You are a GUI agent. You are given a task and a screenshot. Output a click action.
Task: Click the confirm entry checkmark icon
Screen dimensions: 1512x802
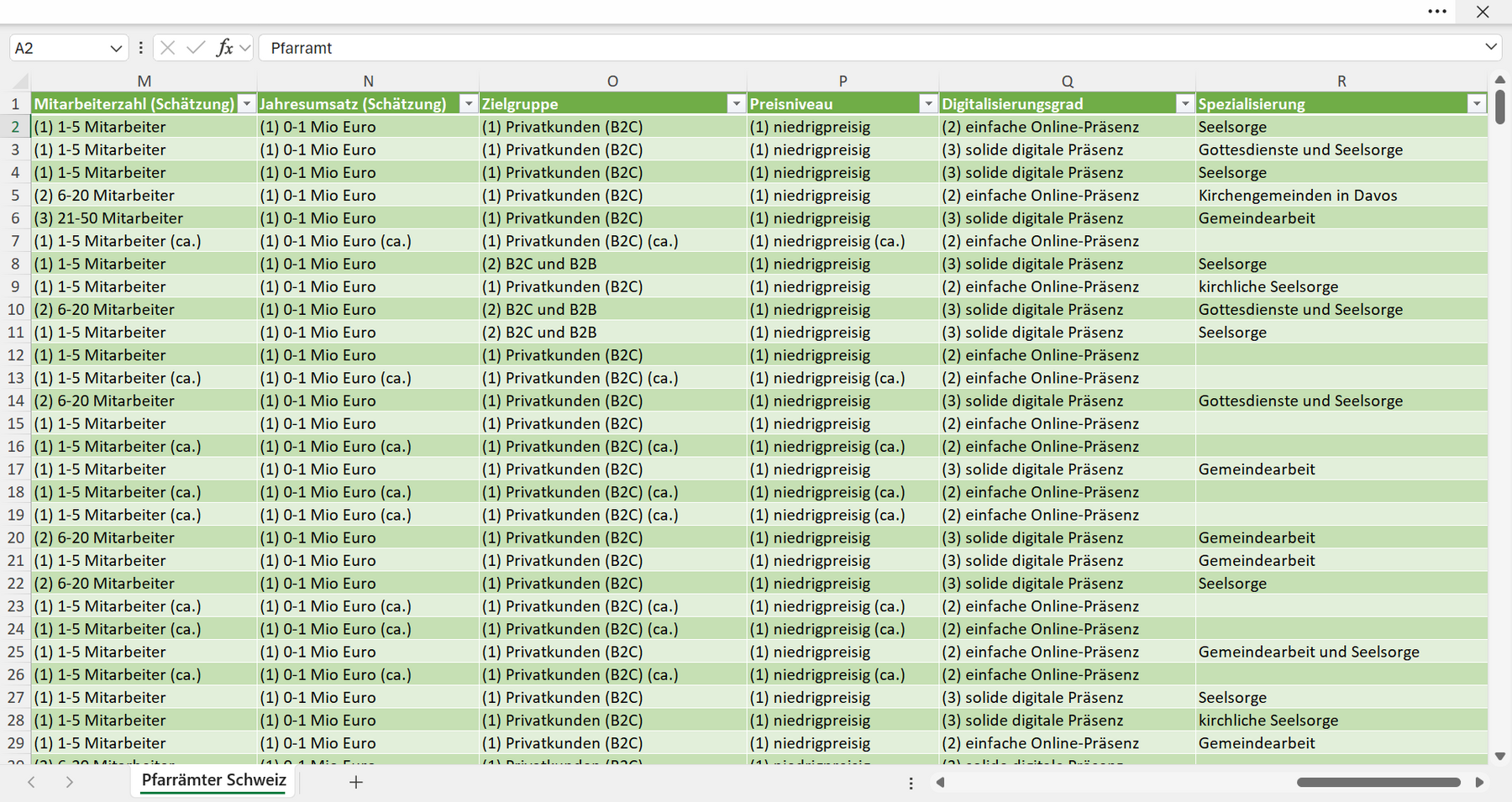196,48
